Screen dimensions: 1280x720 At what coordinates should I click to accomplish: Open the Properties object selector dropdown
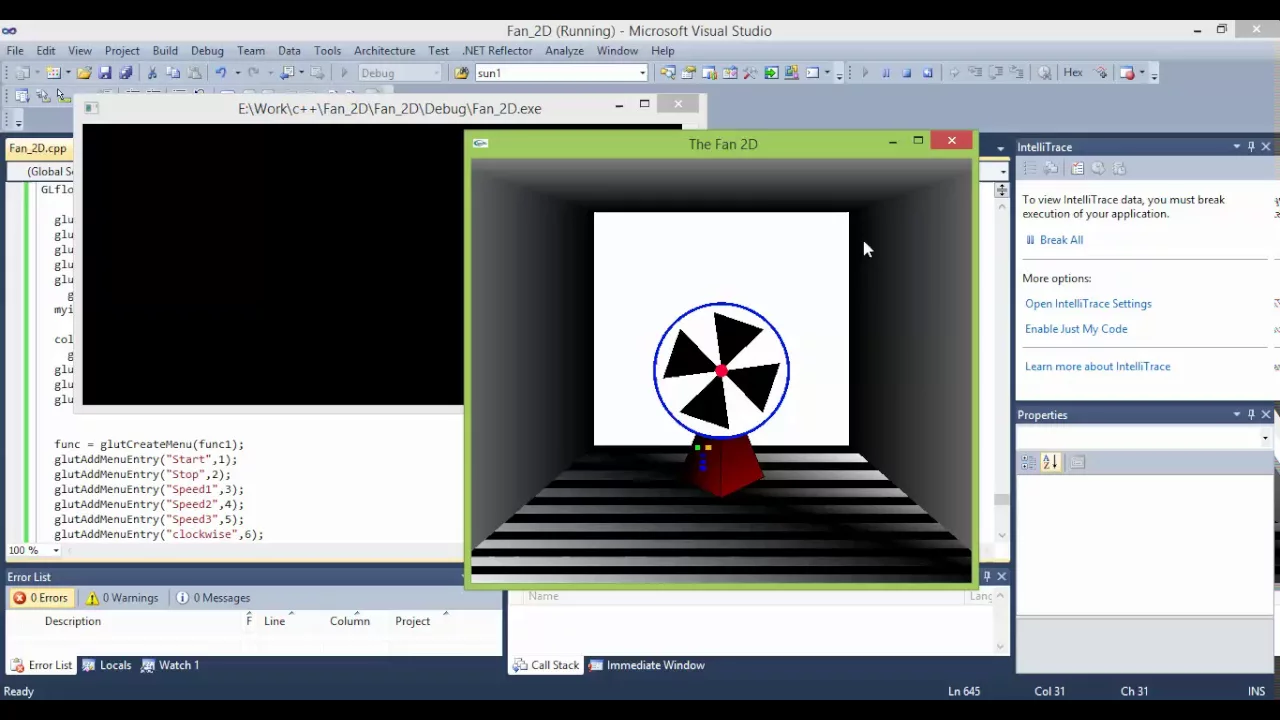[x=1265, y=438]
